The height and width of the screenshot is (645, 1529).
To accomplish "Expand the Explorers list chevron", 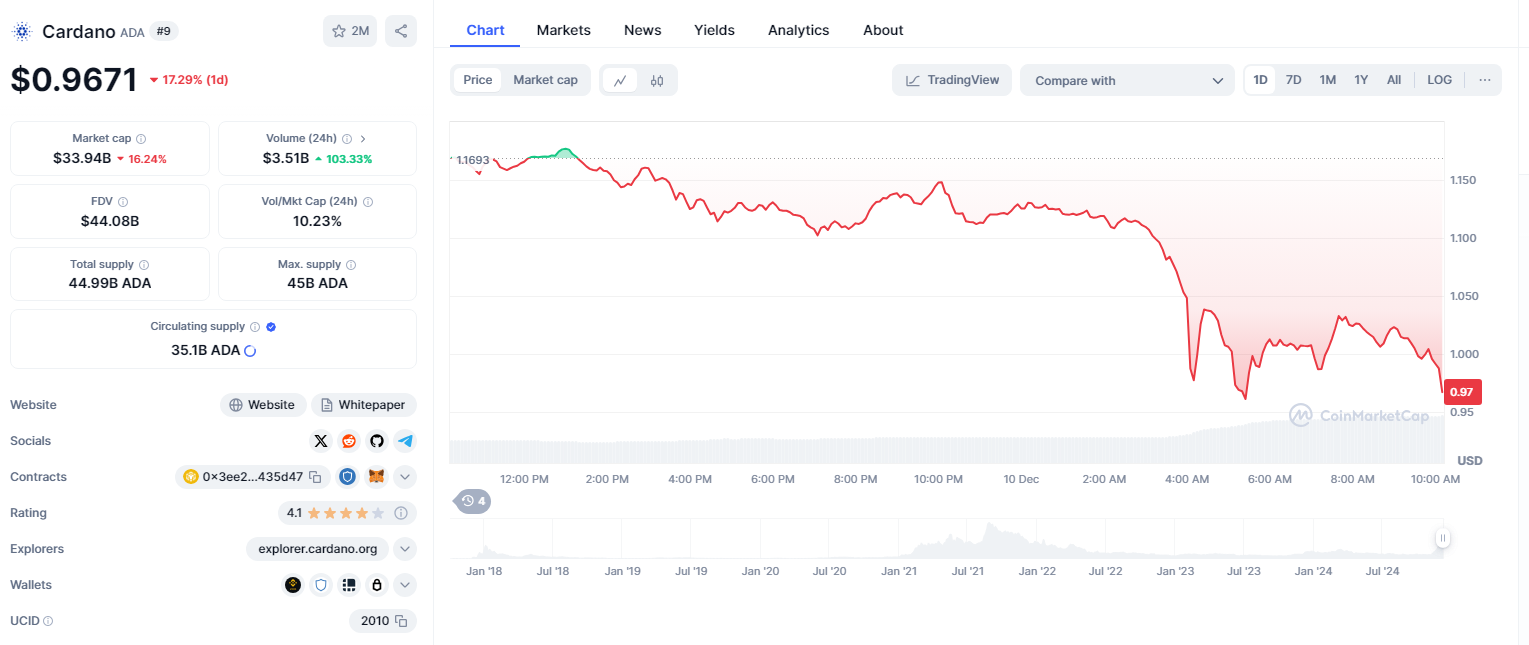I will pyautogui.click(x=405, y=548).
